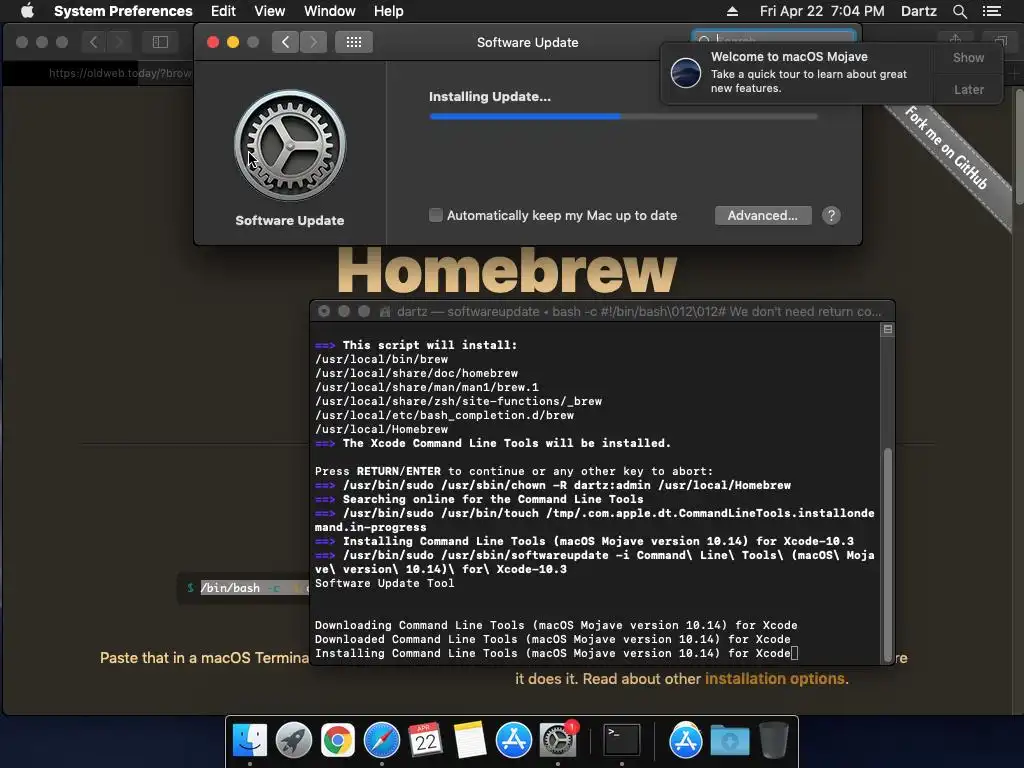Open the Help menu

[389, 11]
